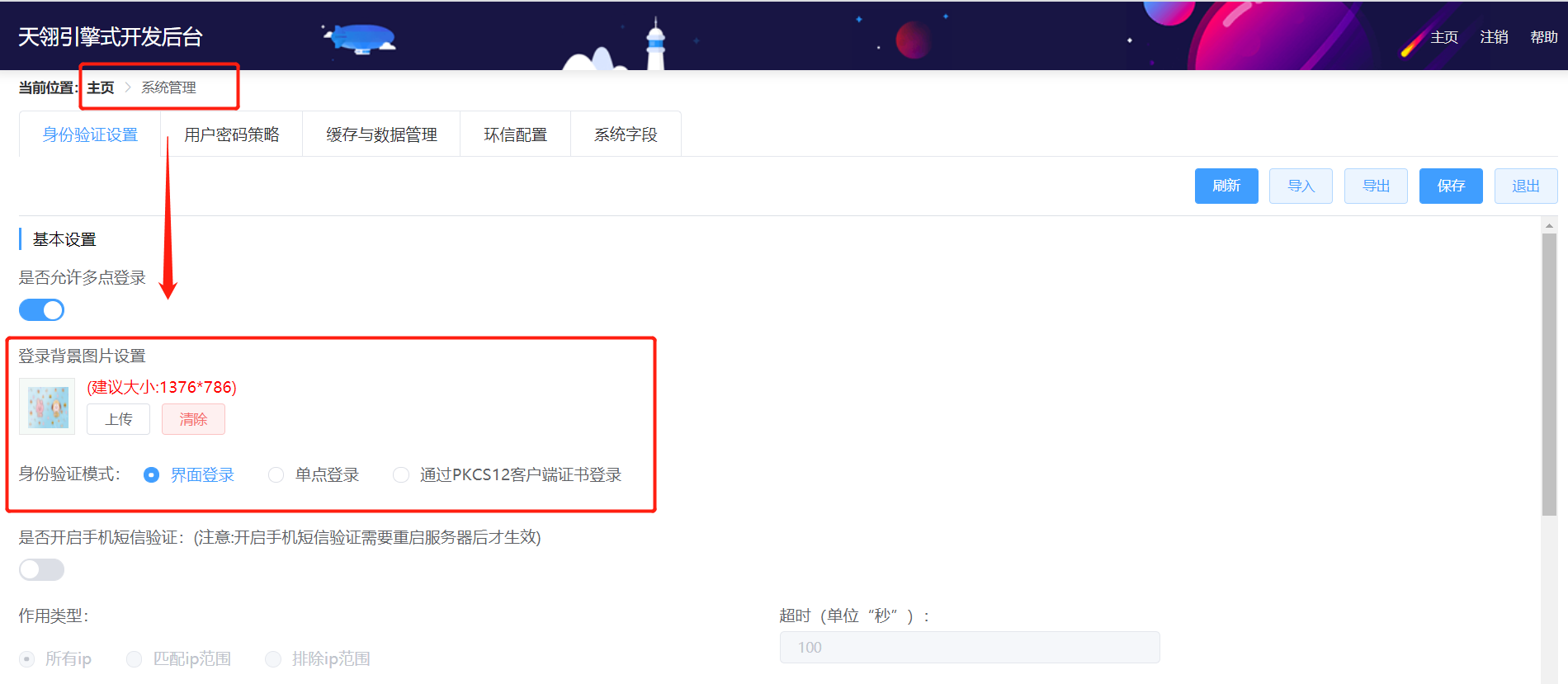
Task: Toggle the 是否允许多点登录 switch
Action: click(41, 310)
